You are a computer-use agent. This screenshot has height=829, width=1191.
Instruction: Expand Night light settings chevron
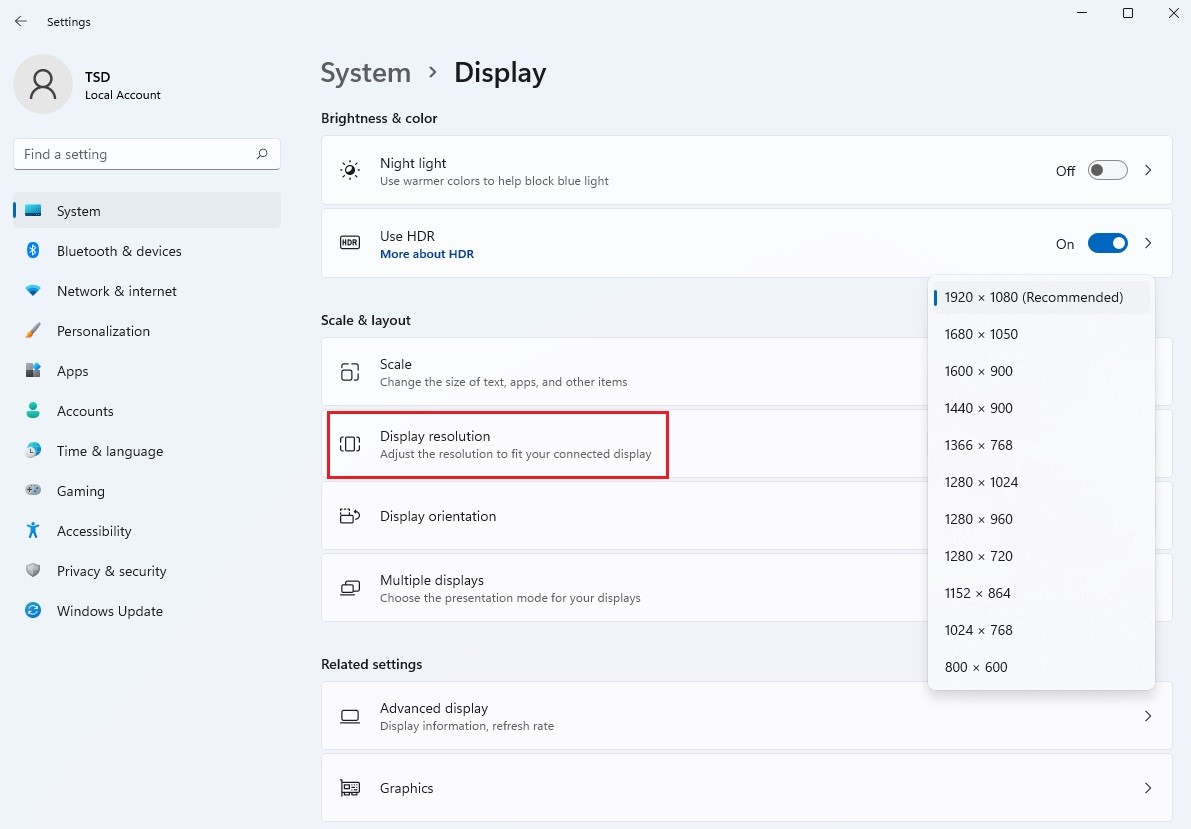tap(1148, 171)
